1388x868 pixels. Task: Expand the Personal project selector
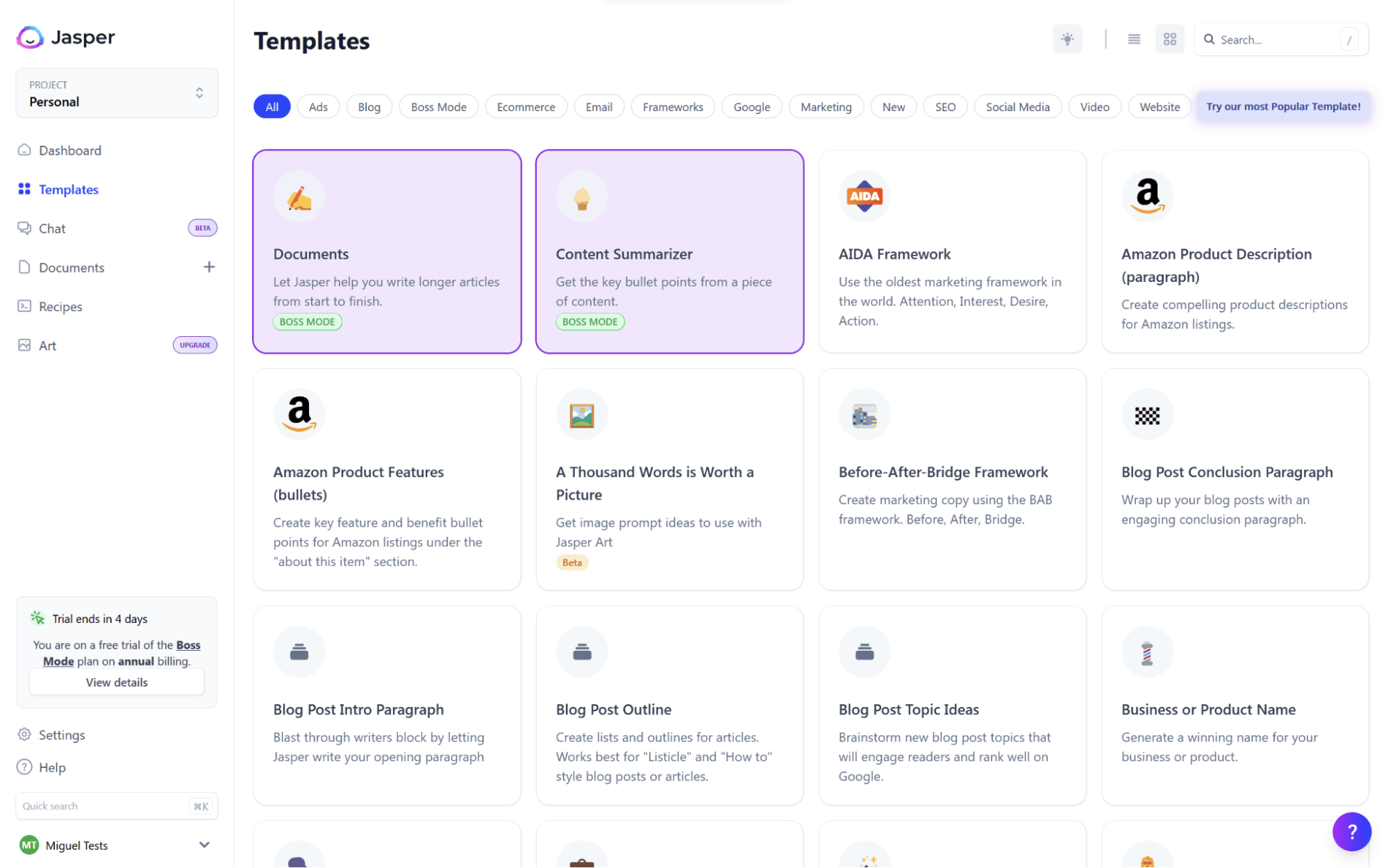pos(117,93)
